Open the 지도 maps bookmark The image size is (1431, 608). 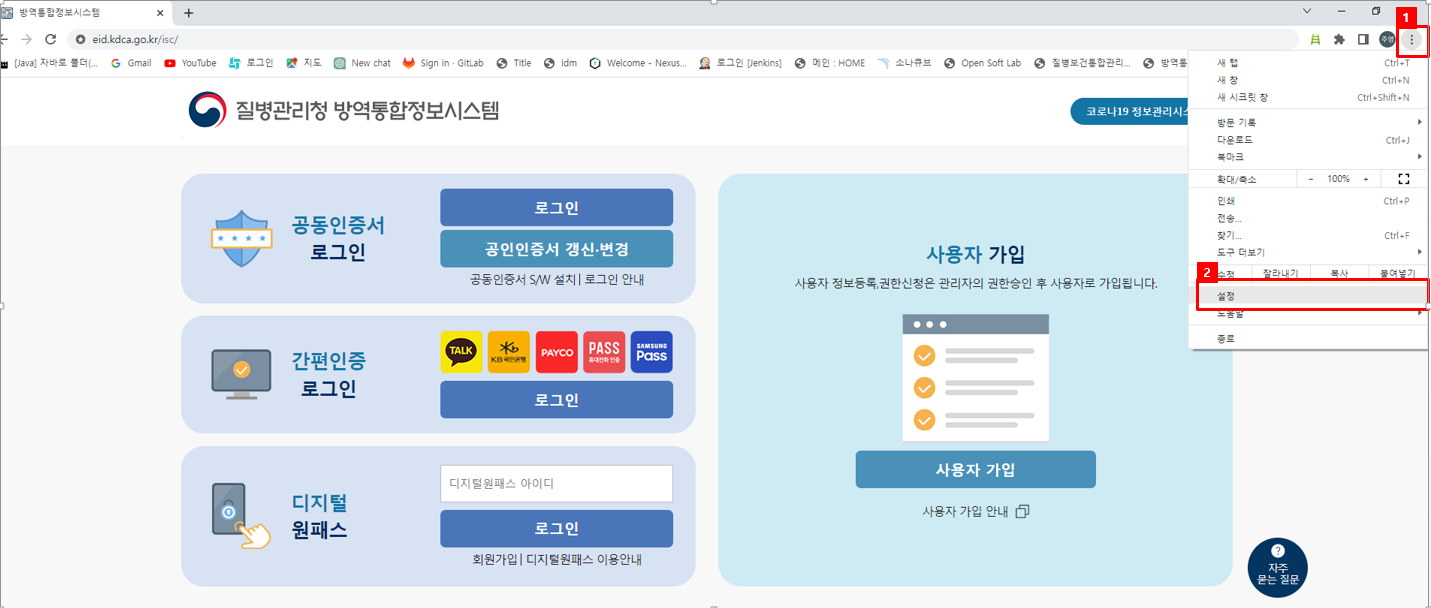[304, 63]
